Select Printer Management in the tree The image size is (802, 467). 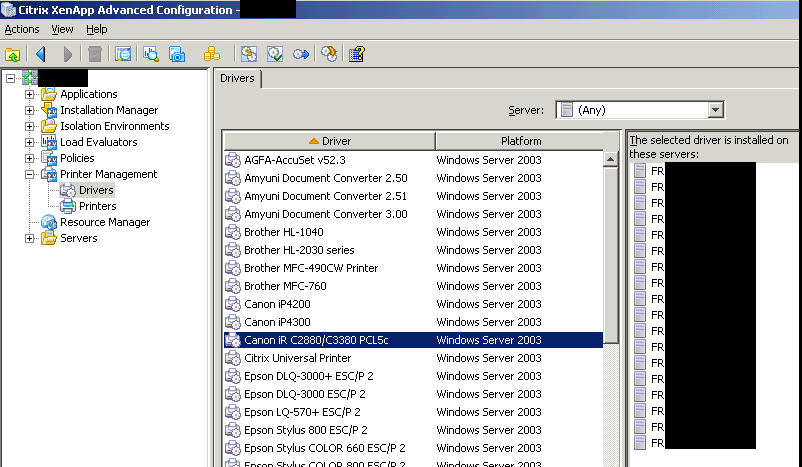point(108,174)
